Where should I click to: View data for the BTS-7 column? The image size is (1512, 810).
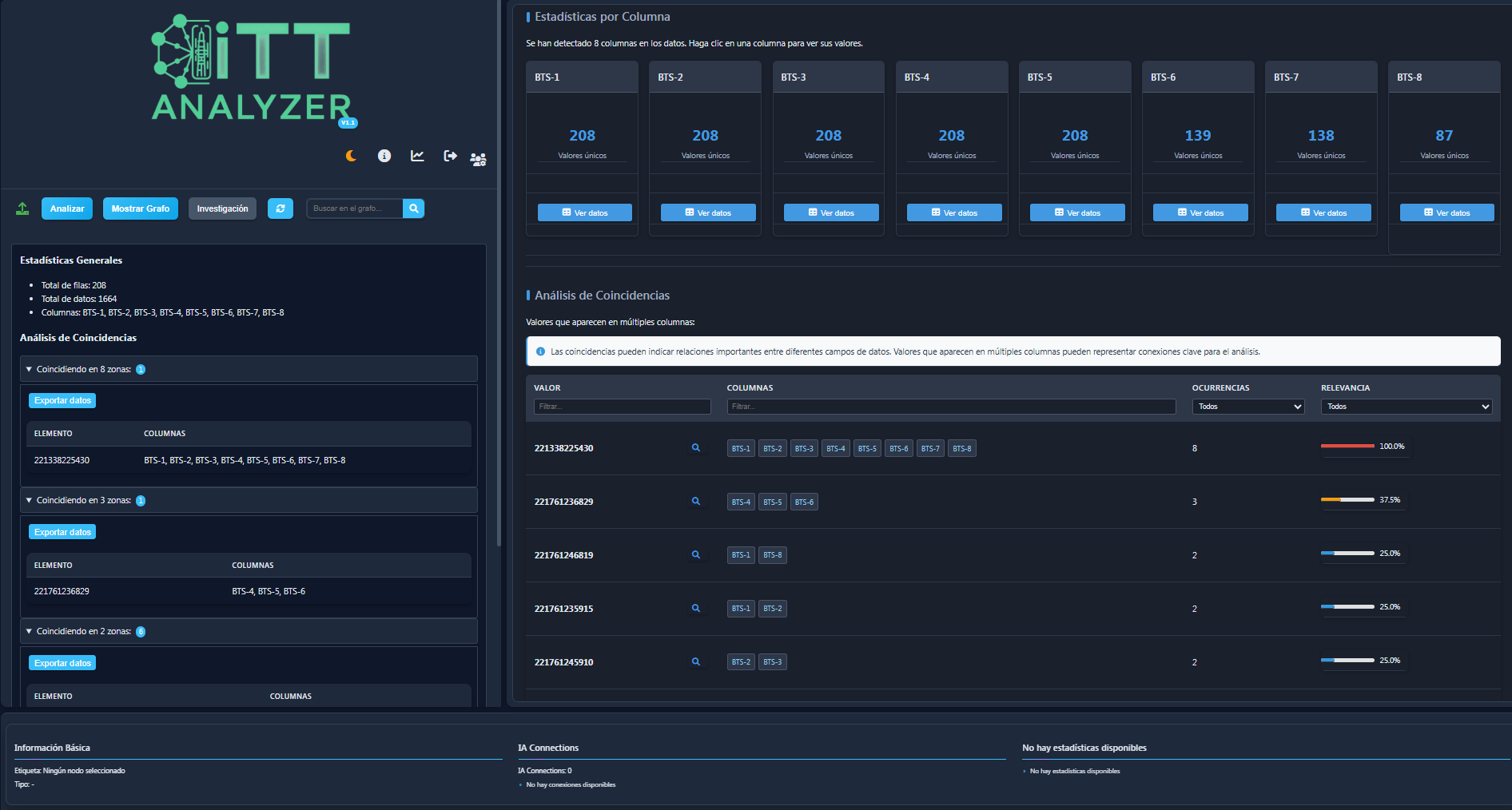pos(1323,212)
